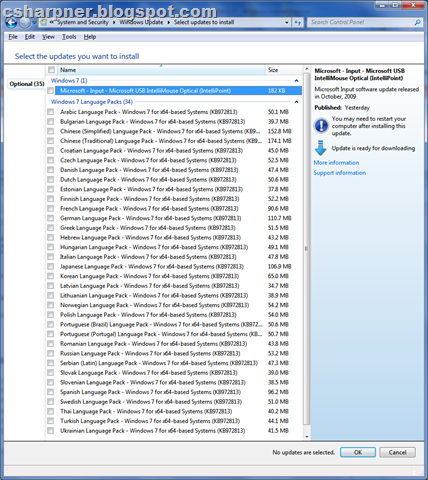Viewport: 428px width, 480px height.
Task: Tick the Japanese Language Pack checkbox
Action: click(50, 266)
